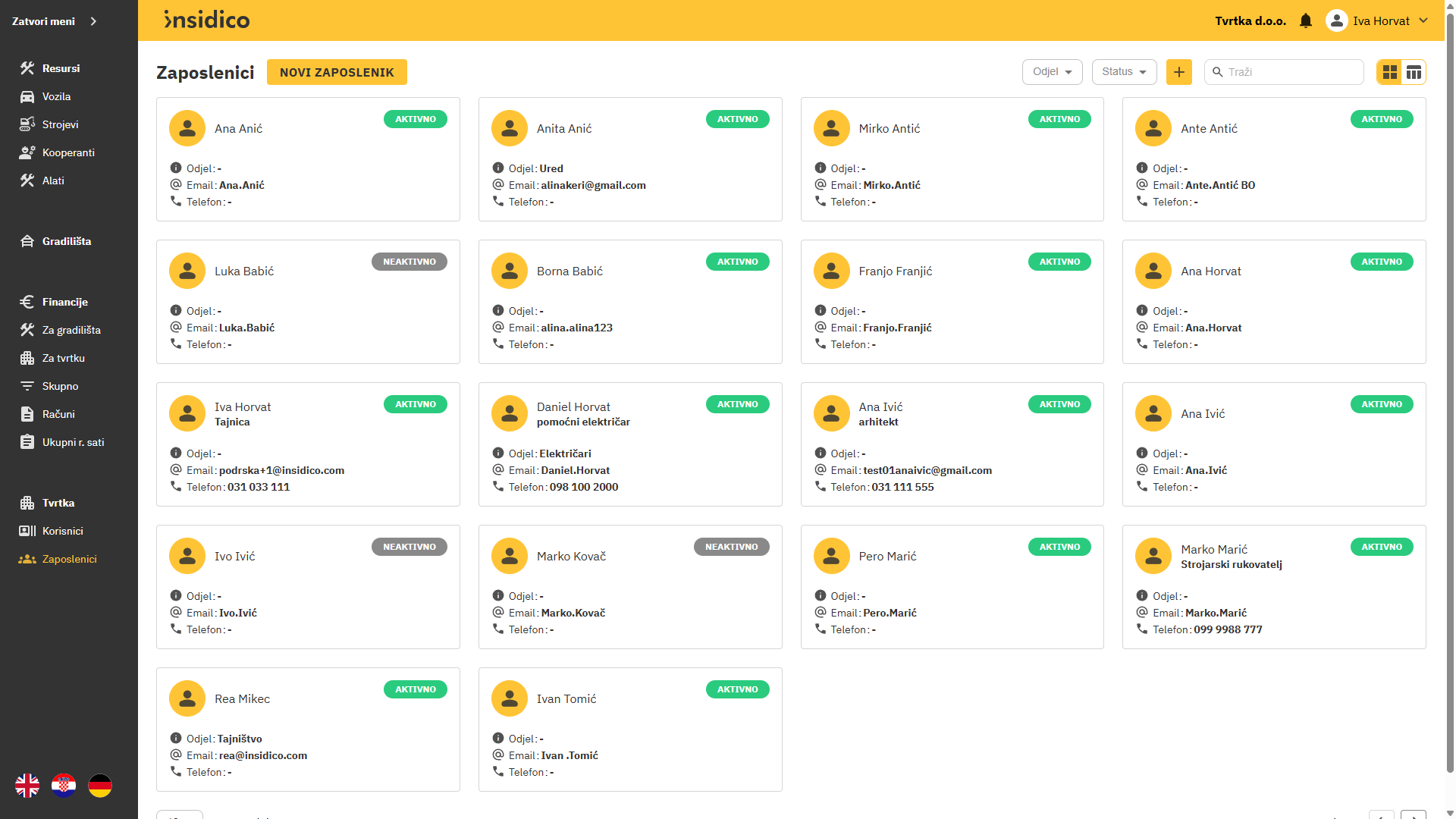Open the Status filter dropdown
Image resolution: width=1456 pixels, height=819 pixels.
(x=1124, y=72)
